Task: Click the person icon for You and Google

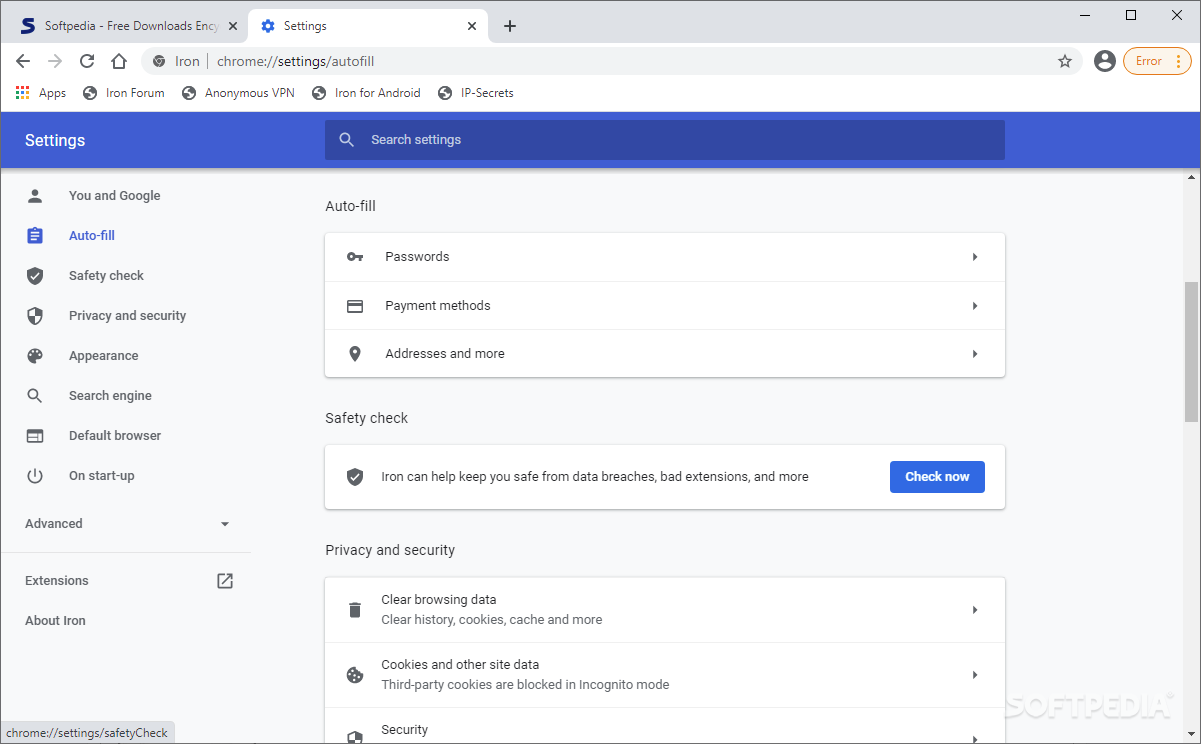Action: point(35,196)
